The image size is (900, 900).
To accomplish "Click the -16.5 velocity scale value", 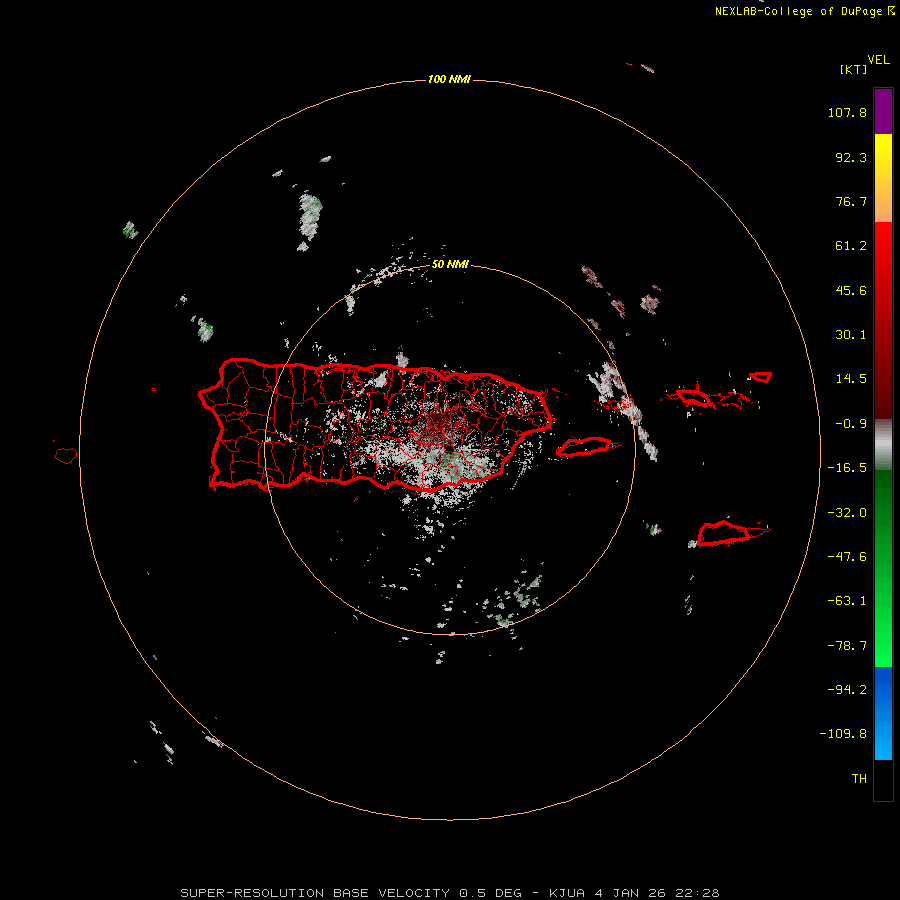I will pyautogui.click(x=847, y=468).
